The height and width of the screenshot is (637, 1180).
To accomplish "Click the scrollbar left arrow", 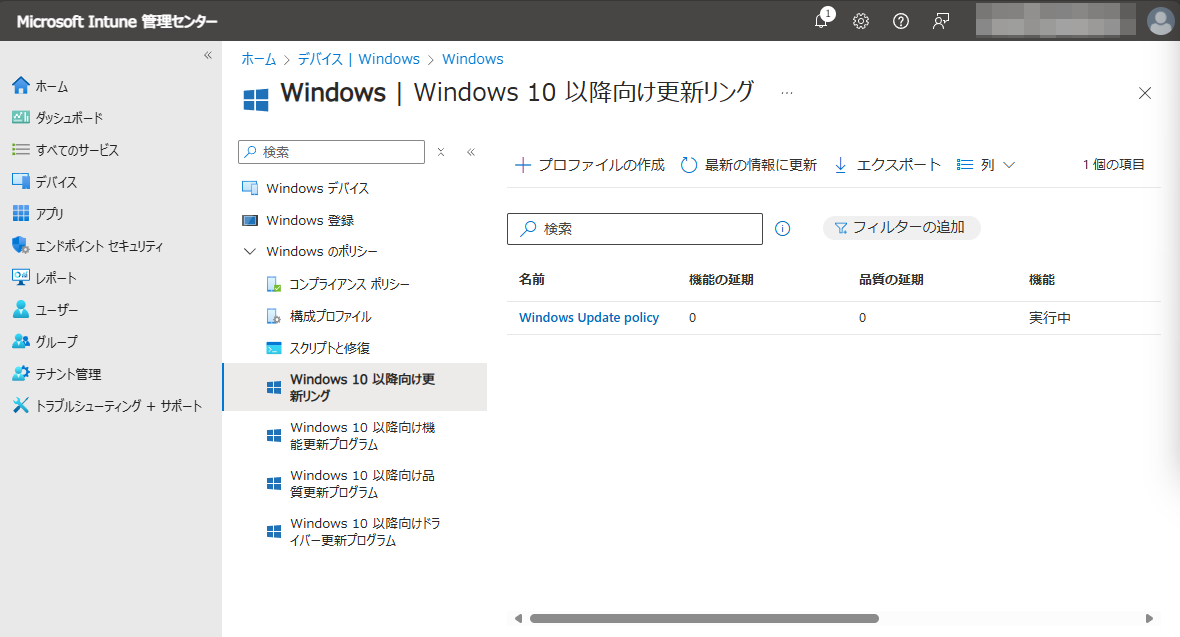I will (x=518, y=618).
